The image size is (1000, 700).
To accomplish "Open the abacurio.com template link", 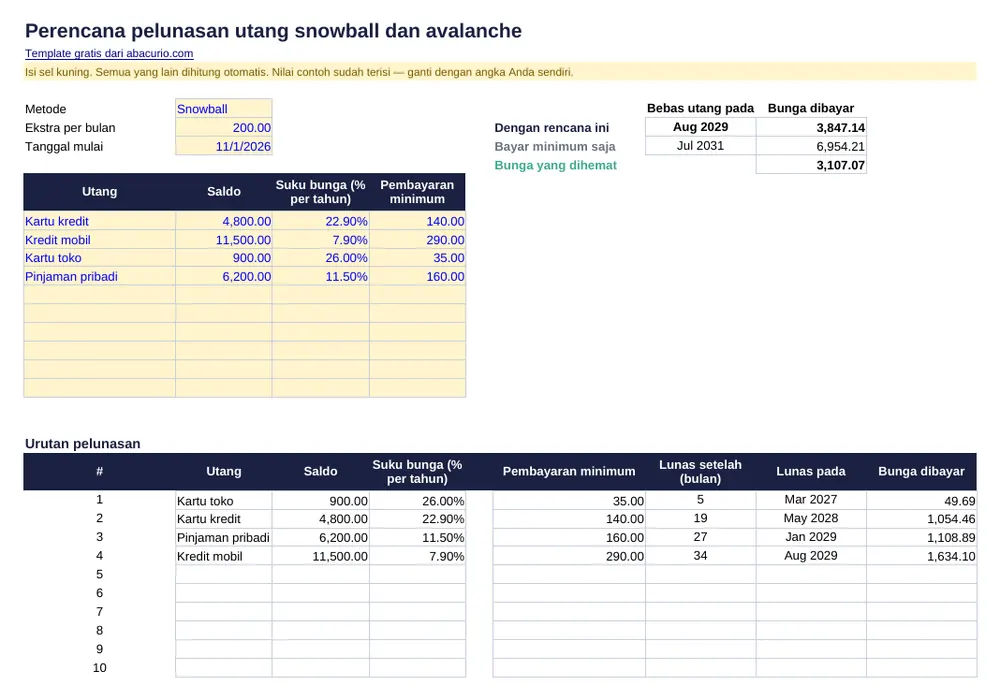I will [109, 54].
